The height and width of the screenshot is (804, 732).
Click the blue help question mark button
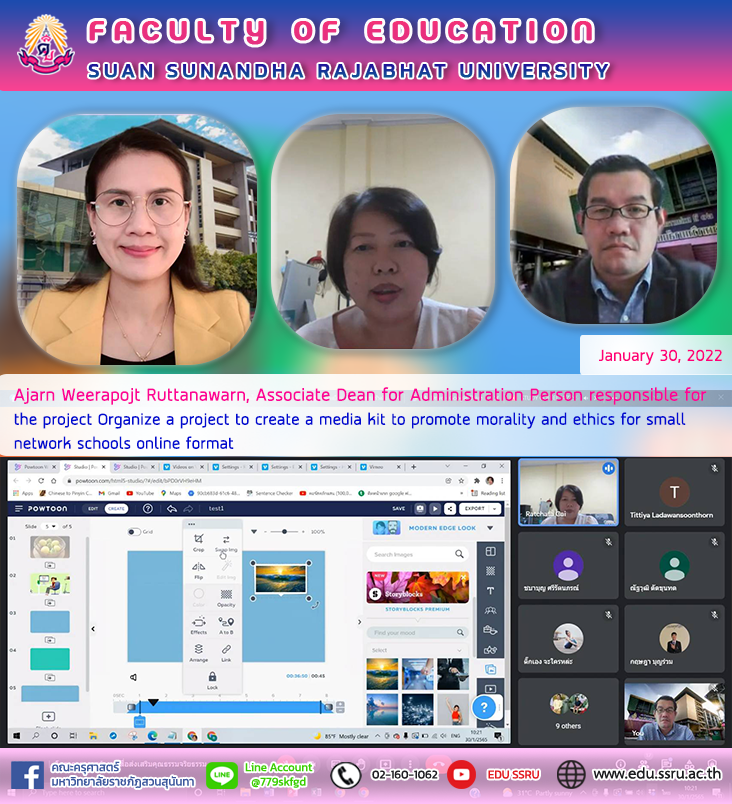485,708
